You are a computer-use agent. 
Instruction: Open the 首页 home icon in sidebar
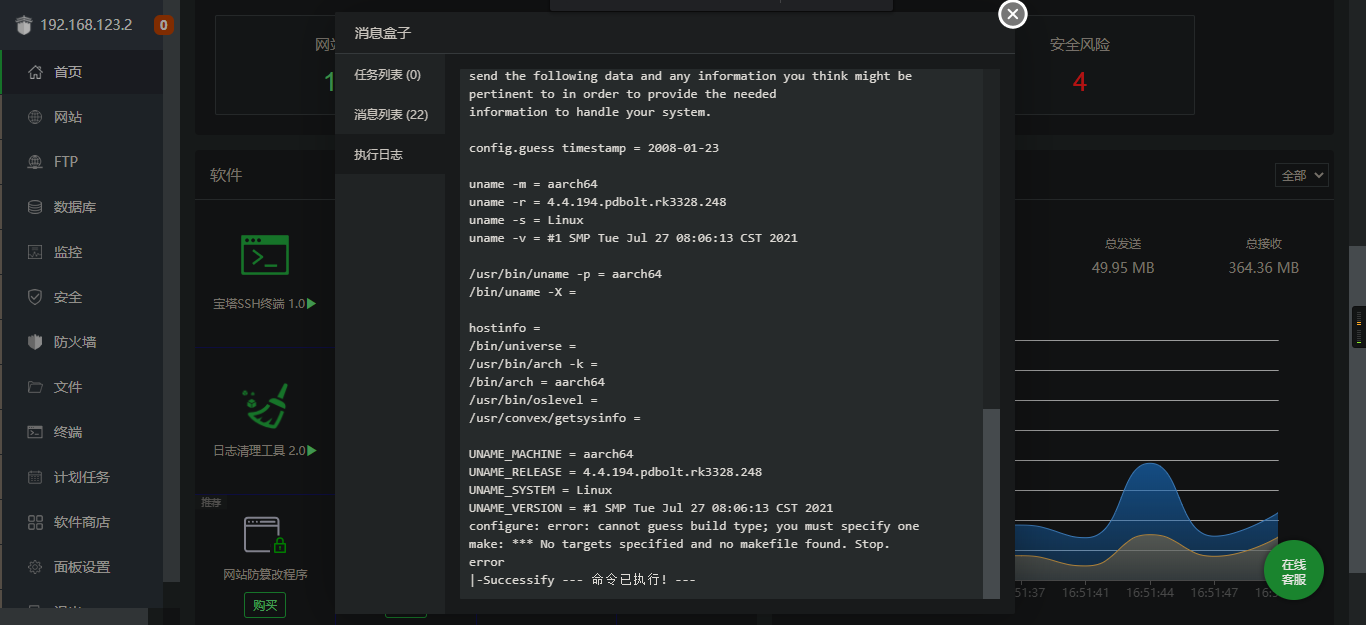tap(35, 72)
